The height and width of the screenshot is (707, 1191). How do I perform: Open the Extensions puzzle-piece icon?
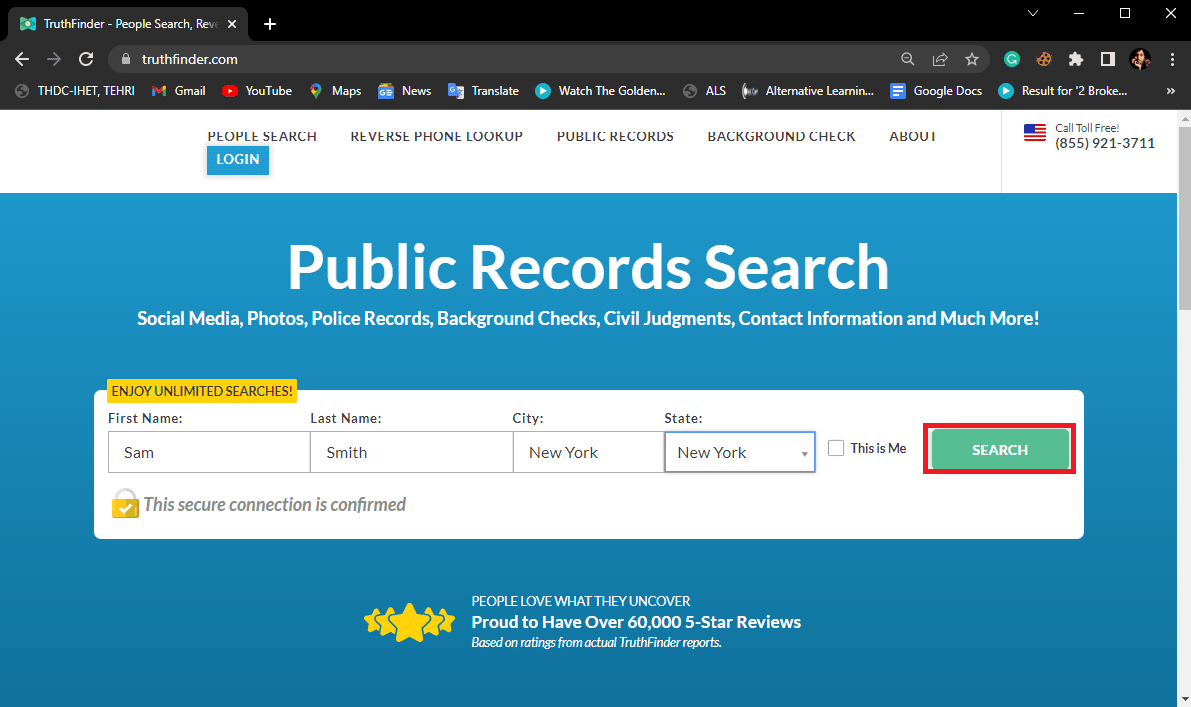pos(1078,59)
